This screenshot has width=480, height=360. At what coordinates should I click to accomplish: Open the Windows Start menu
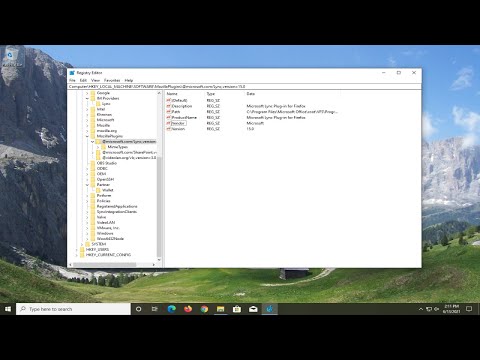(8, 309)
